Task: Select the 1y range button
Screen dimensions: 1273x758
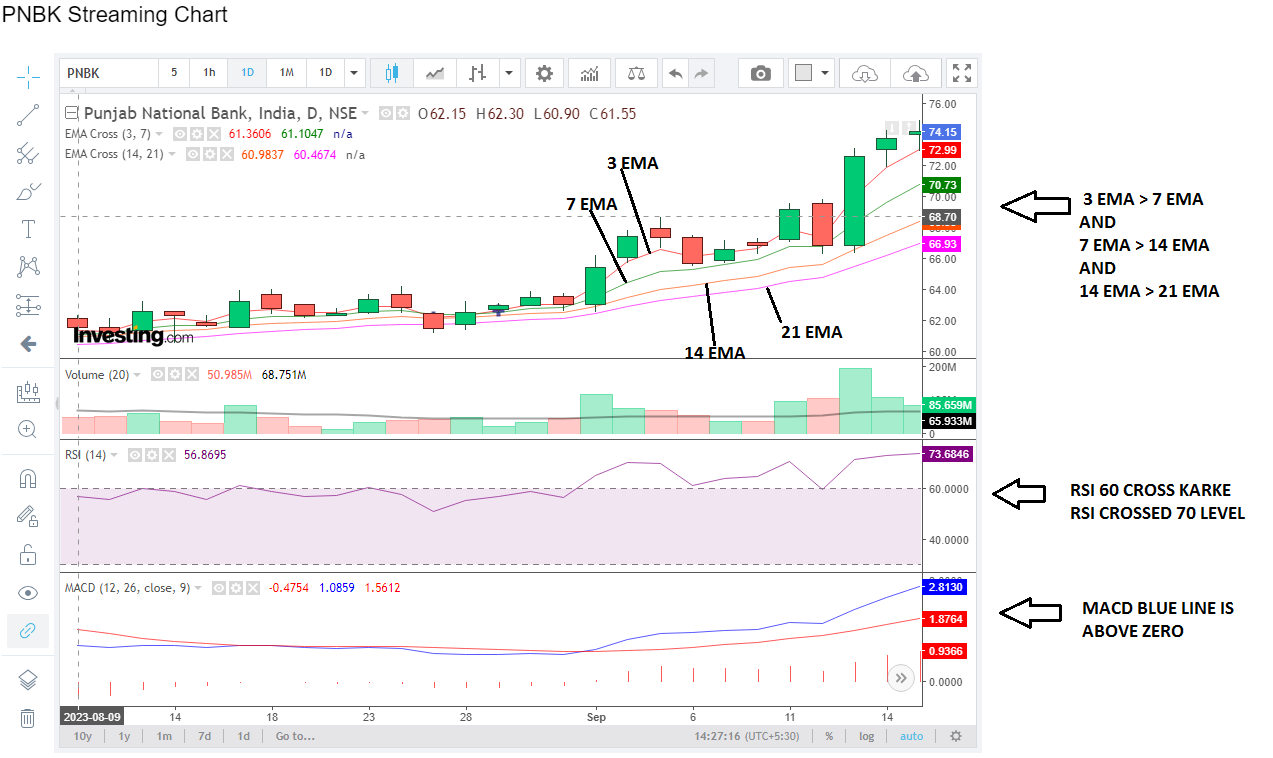Action: [x=125, y=736]
